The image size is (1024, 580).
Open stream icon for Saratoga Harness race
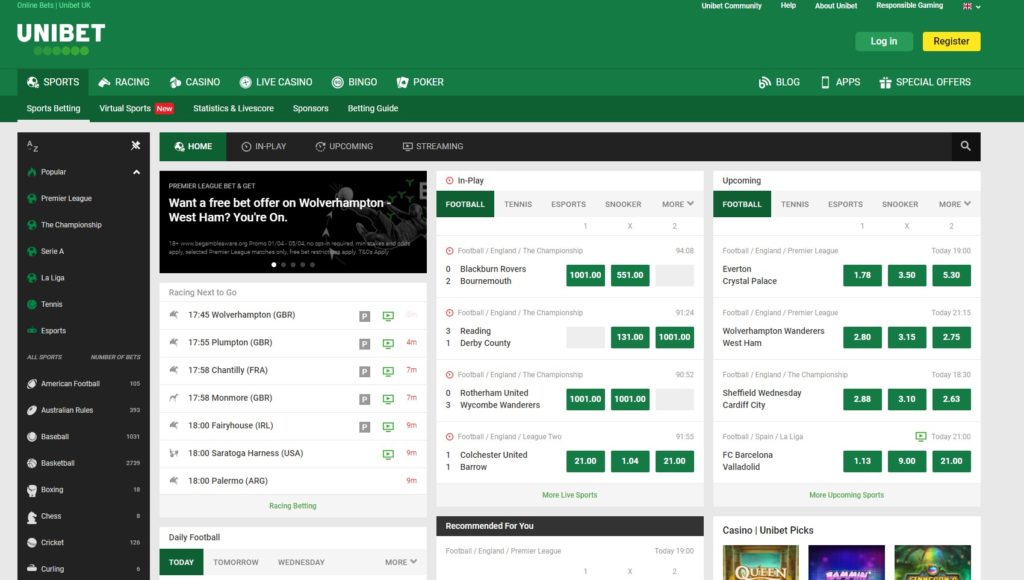[x=388, y=454]
